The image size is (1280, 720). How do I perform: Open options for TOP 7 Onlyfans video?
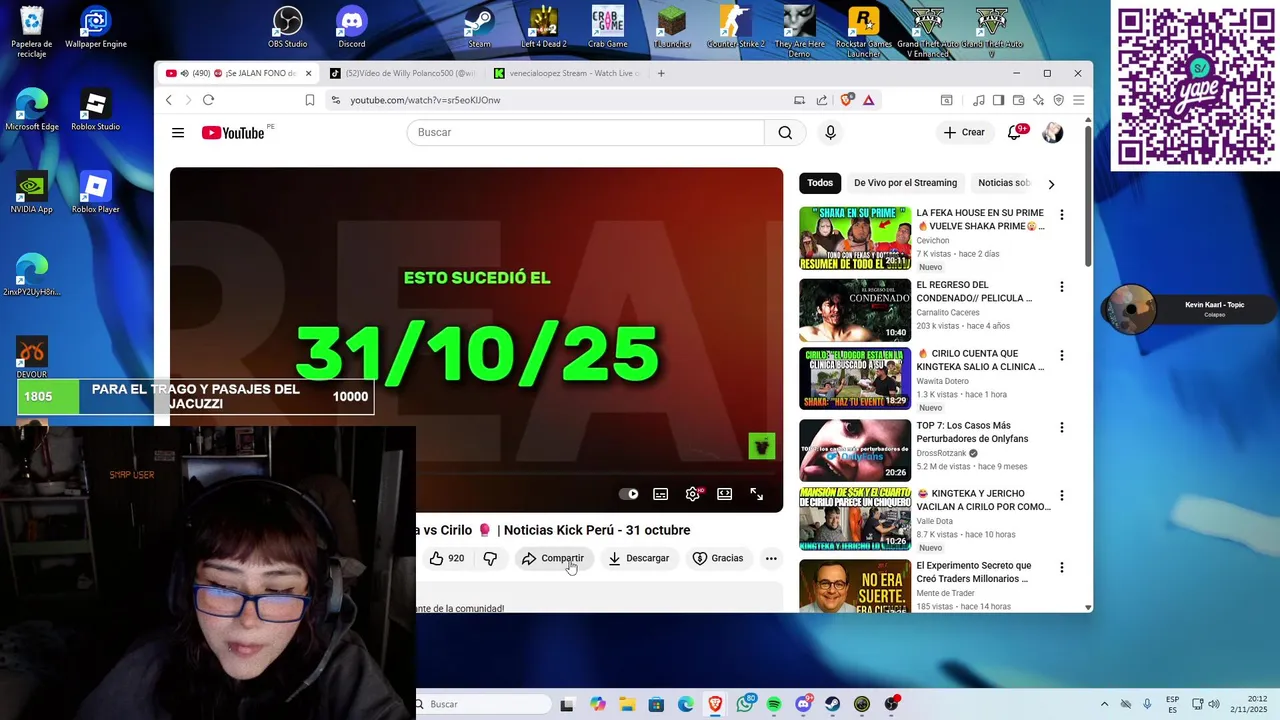(1061, 428)
